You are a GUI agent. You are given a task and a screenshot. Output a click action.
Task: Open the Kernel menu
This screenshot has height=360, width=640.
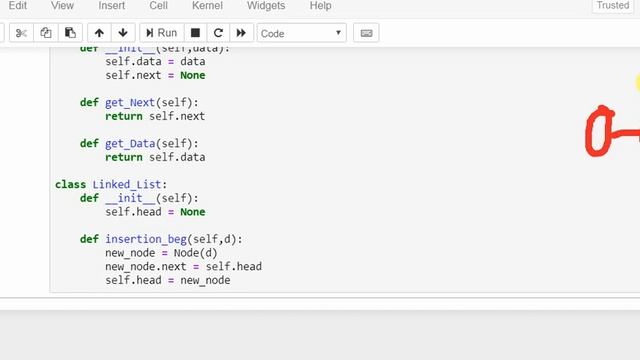207,6
